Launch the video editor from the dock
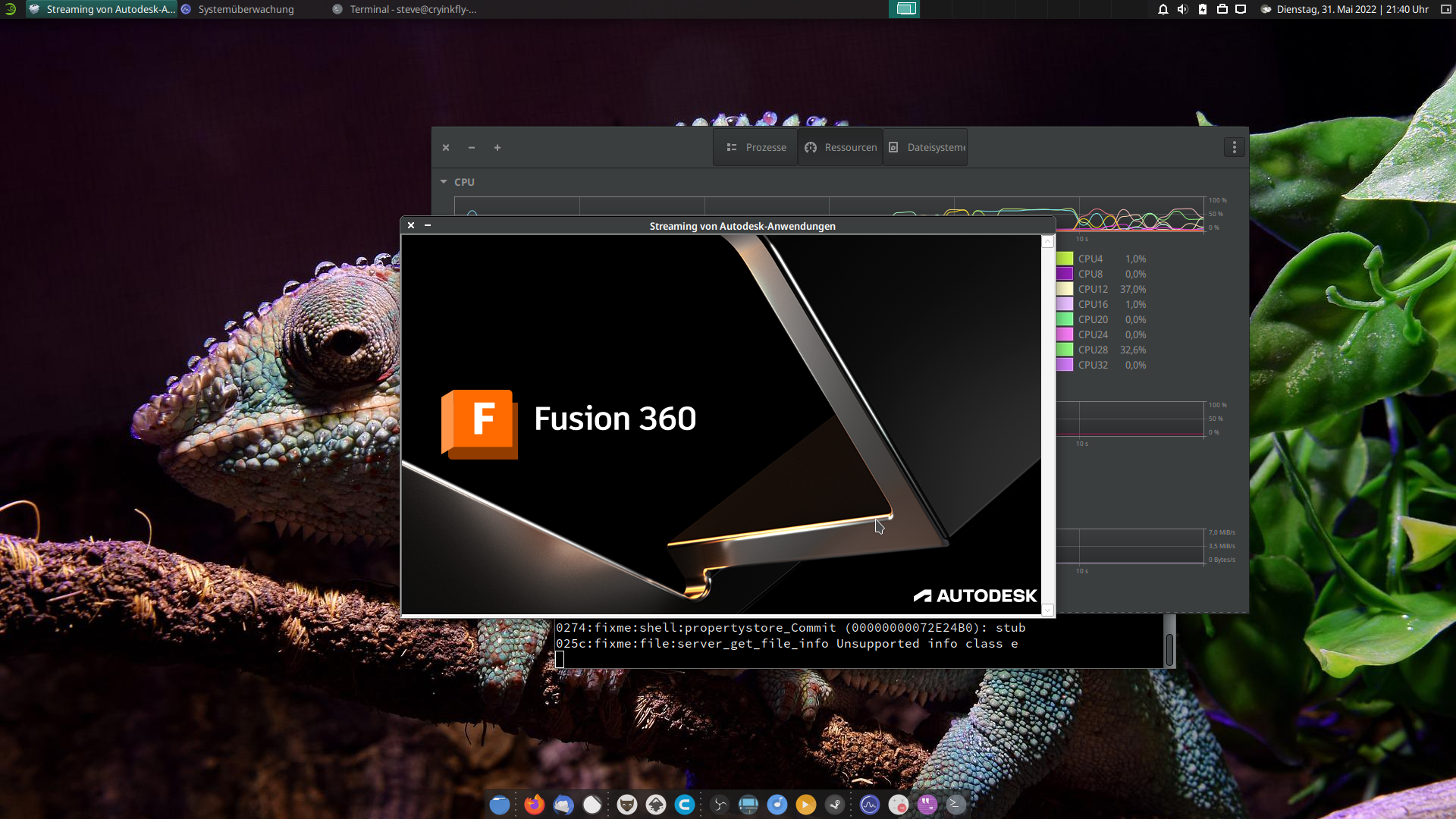This screenshot has height=819, width=1456. (748, 805)
